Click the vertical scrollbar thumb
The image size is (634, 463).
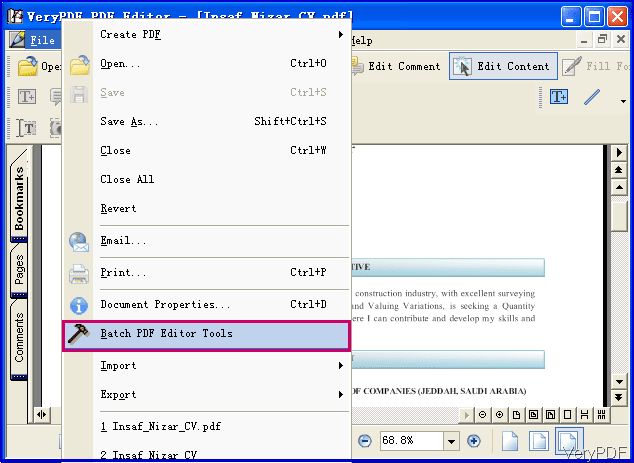coord(619,216)
